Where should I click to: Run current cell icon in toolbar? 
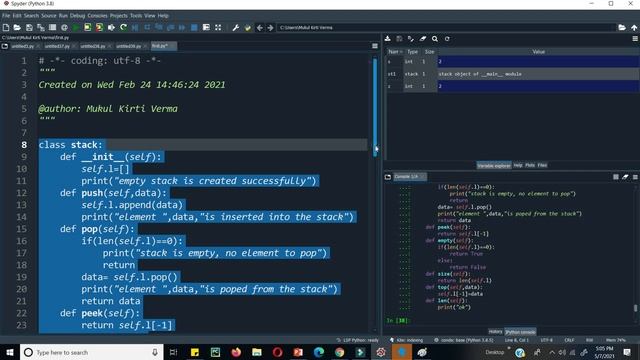pos(87,27)
